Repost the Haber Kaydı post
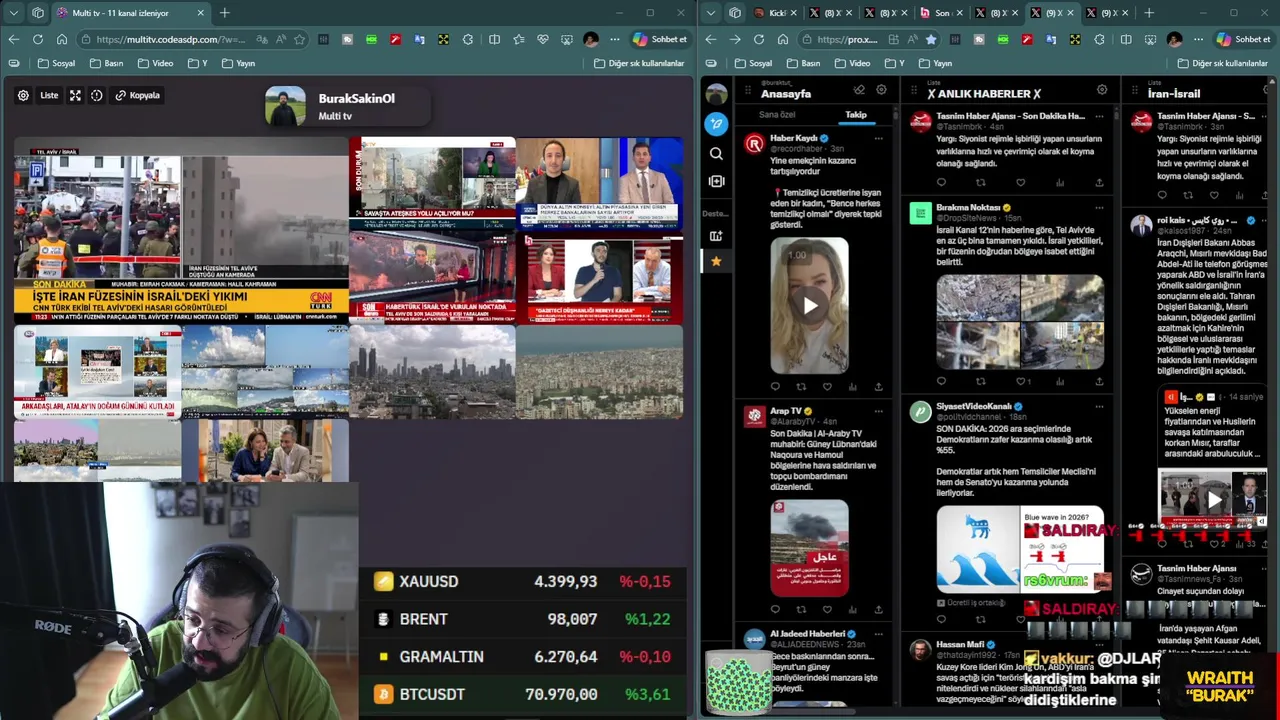1280x720 pixels. coord(801,386)
